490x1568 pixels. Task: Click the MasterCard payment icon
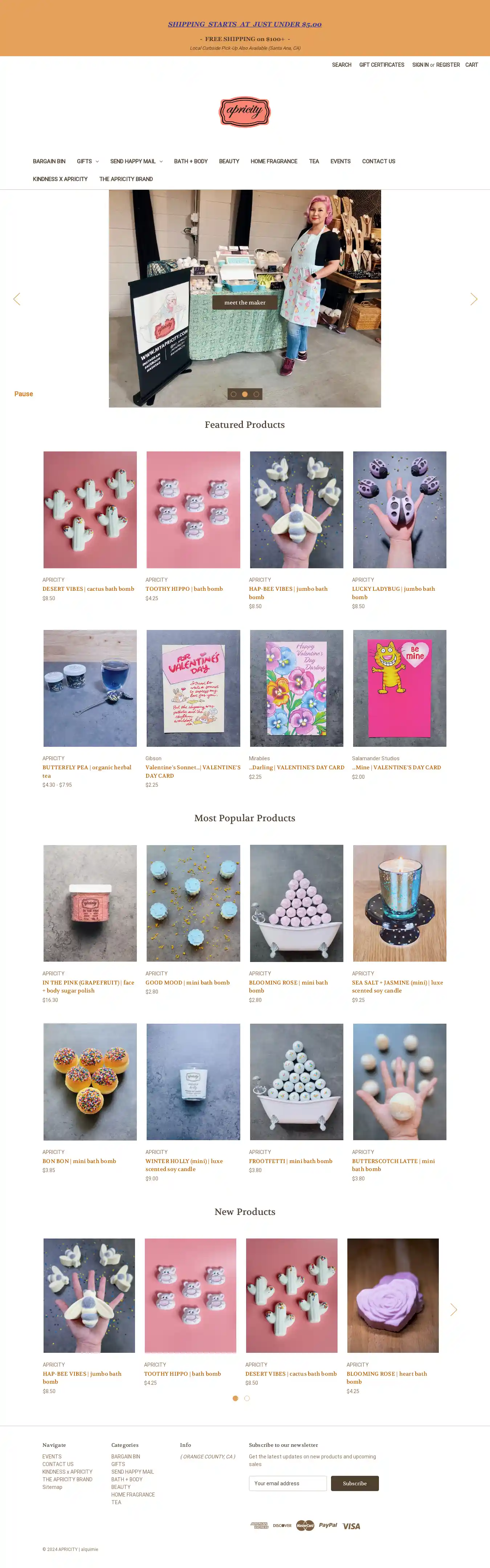305,1526
